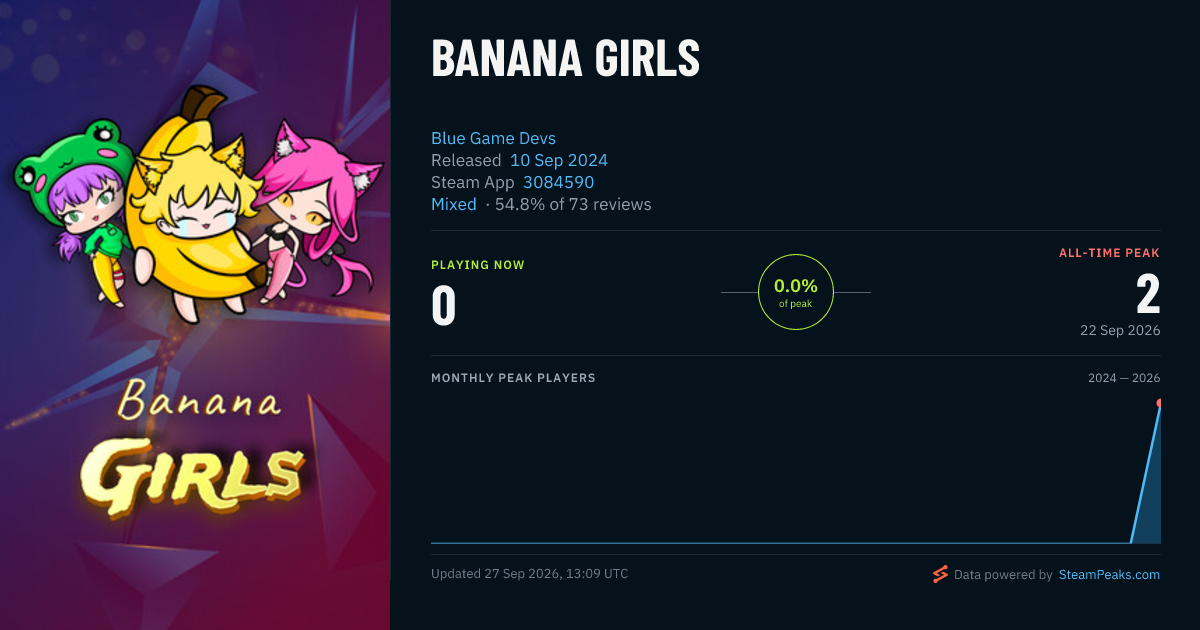This screenshot has height=630, width=1200.
Task: Click the frog-hood girl character
Action: [75, 205]
